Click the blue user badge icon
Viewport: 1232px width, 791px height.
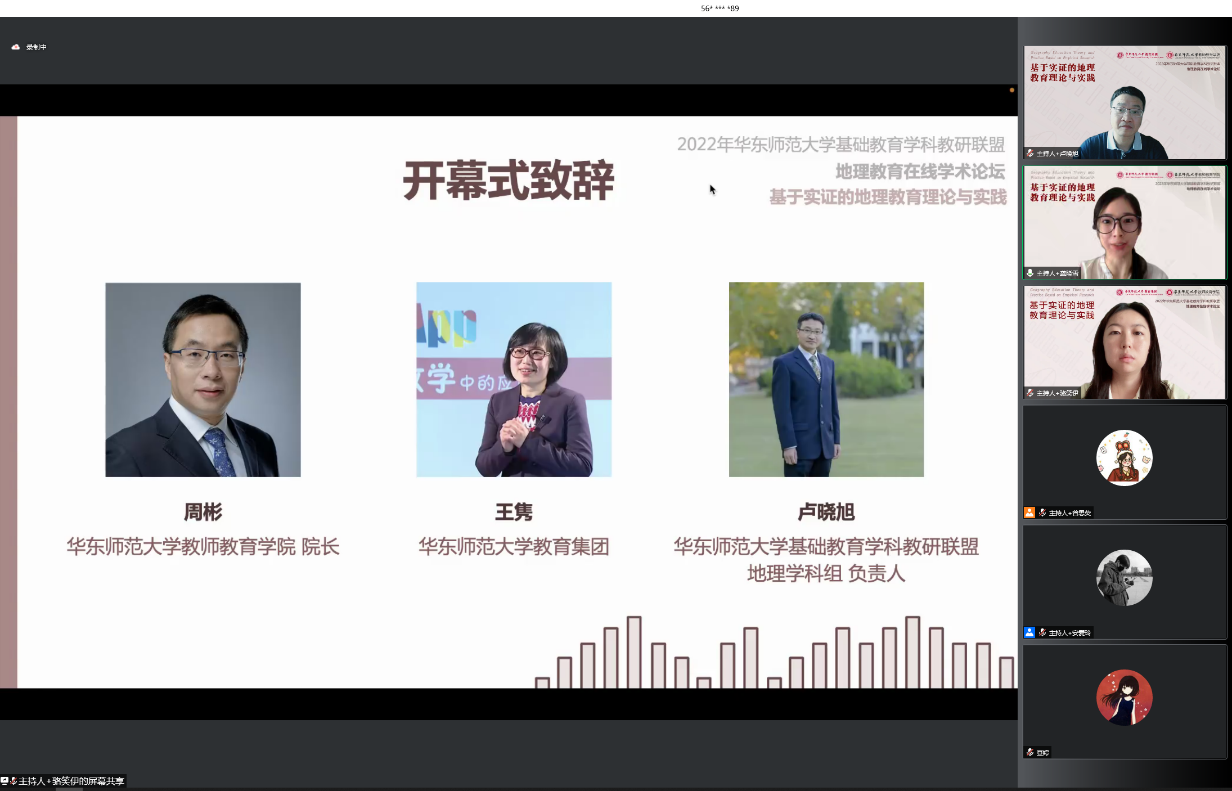tap(1029, 633)
